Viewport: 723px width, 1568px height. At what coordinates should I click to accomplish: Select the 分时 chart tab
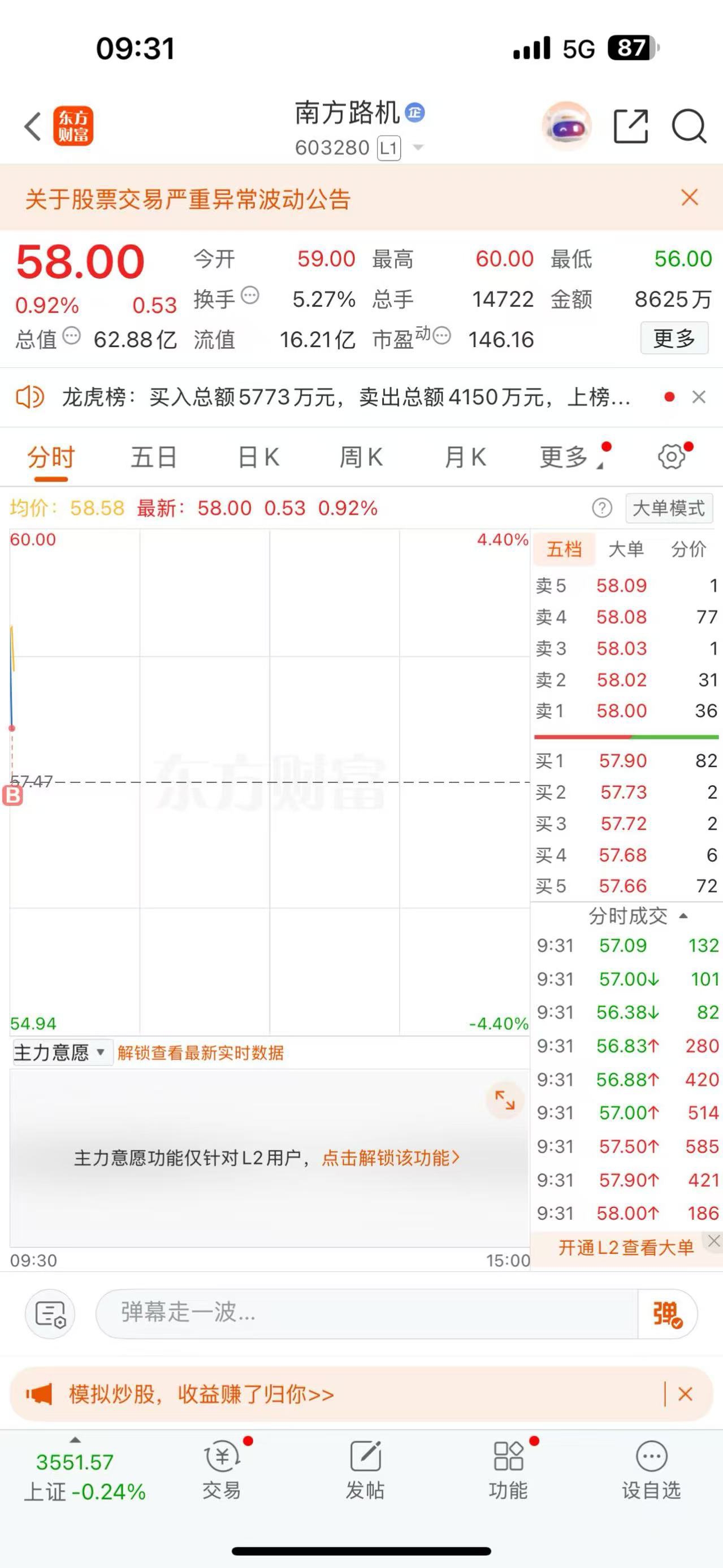[50, 457]
